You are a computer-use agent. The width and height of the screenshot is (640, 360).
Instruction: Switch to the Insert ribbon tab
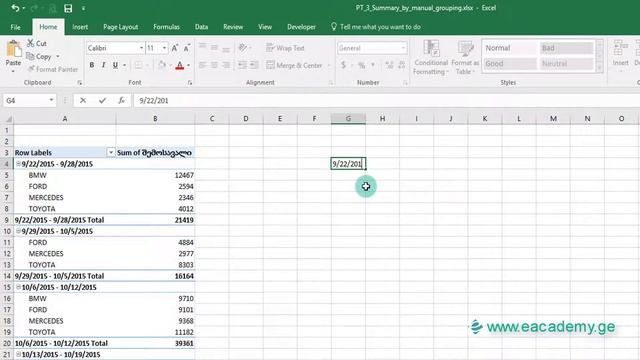(x=80, y=27)
